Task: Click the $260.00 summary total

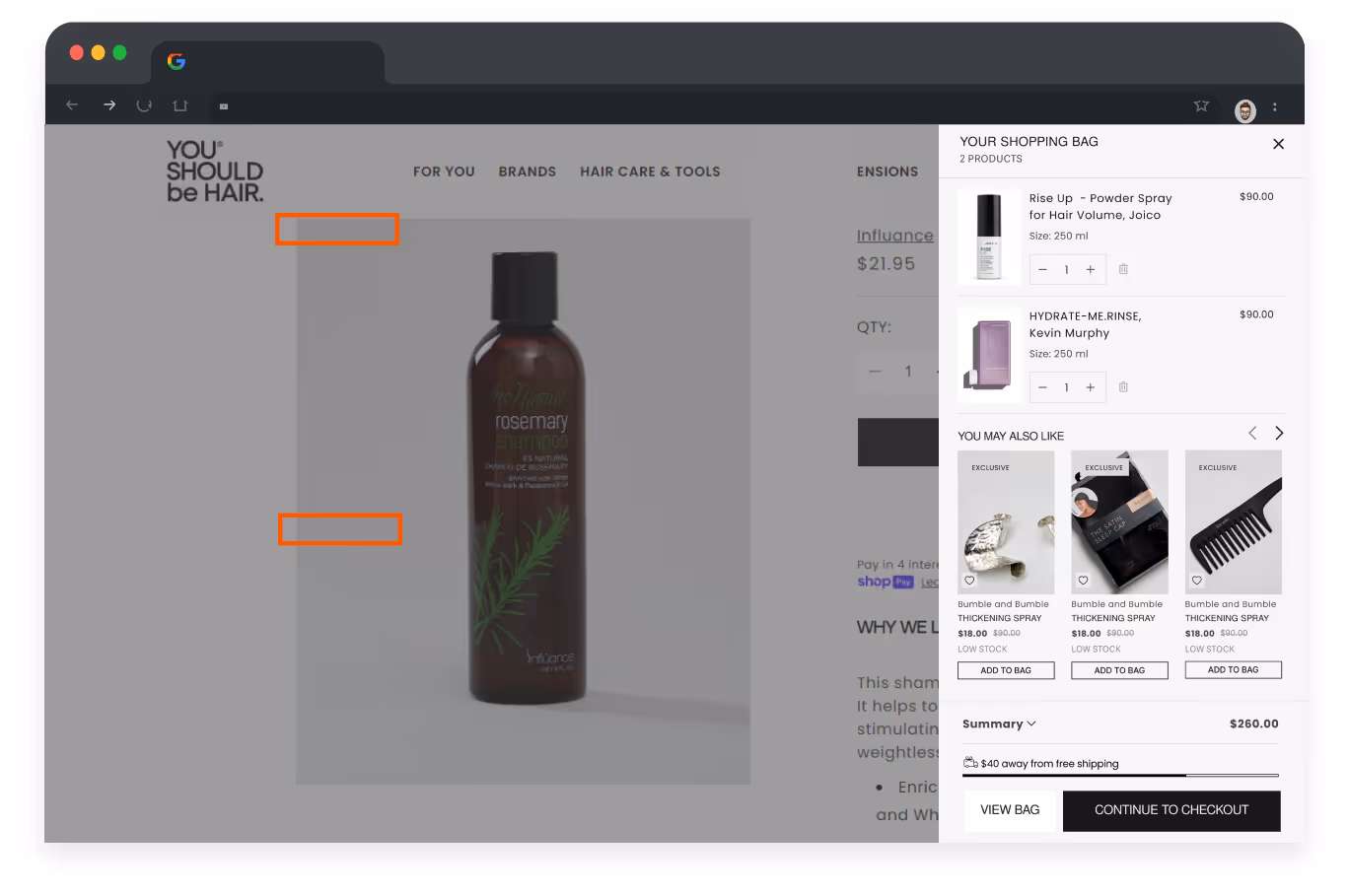Action: (1253, 724)
